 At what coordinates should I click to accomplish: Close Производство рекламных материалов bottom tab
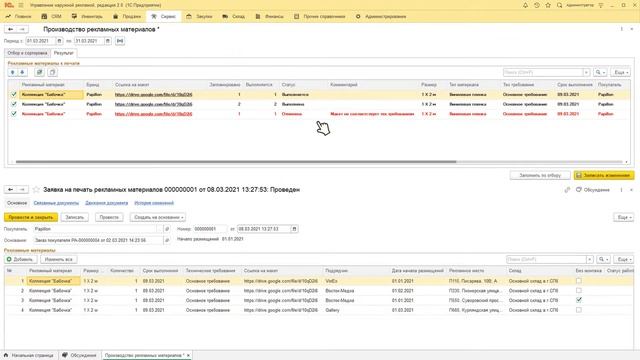pos(188,356)
